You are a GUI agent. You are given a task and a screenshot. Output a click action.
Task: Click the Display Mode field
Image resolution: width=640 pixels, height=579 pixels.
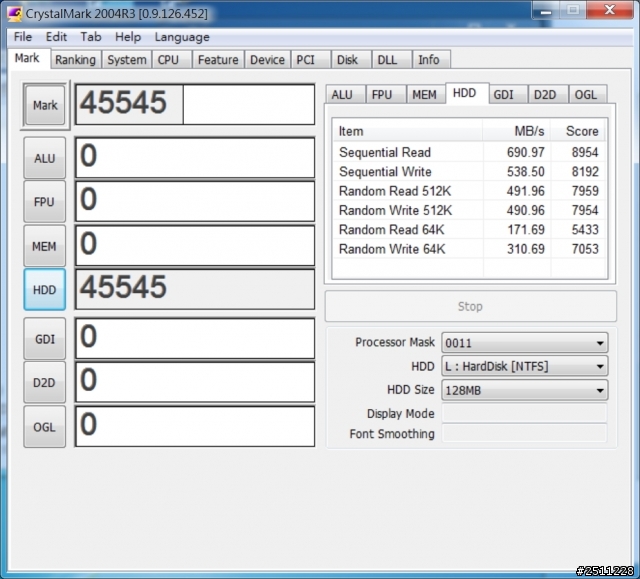click(x=524, y=413)
